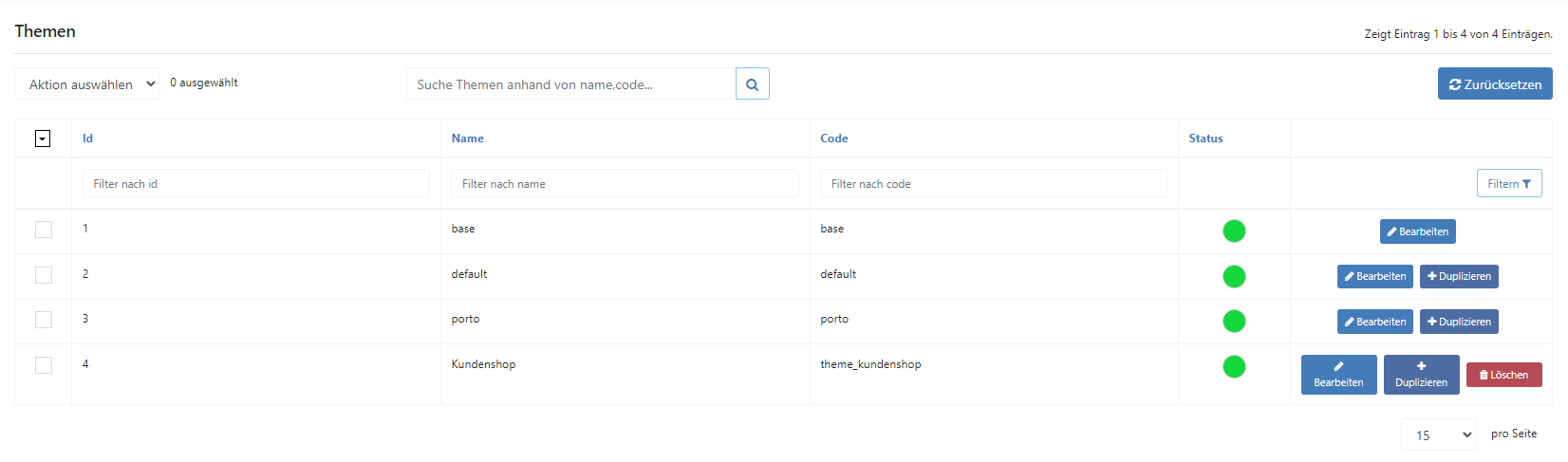Expand the select-all header dropdown
The width and height of the screenshot is (1568, 462).
(x=43, y=139)
